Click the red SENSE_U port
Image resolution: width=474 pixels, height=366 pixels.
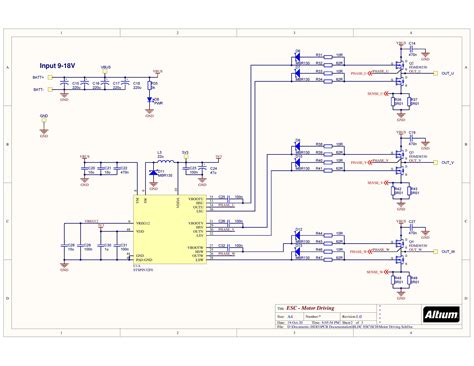click(x=378, y=94)
